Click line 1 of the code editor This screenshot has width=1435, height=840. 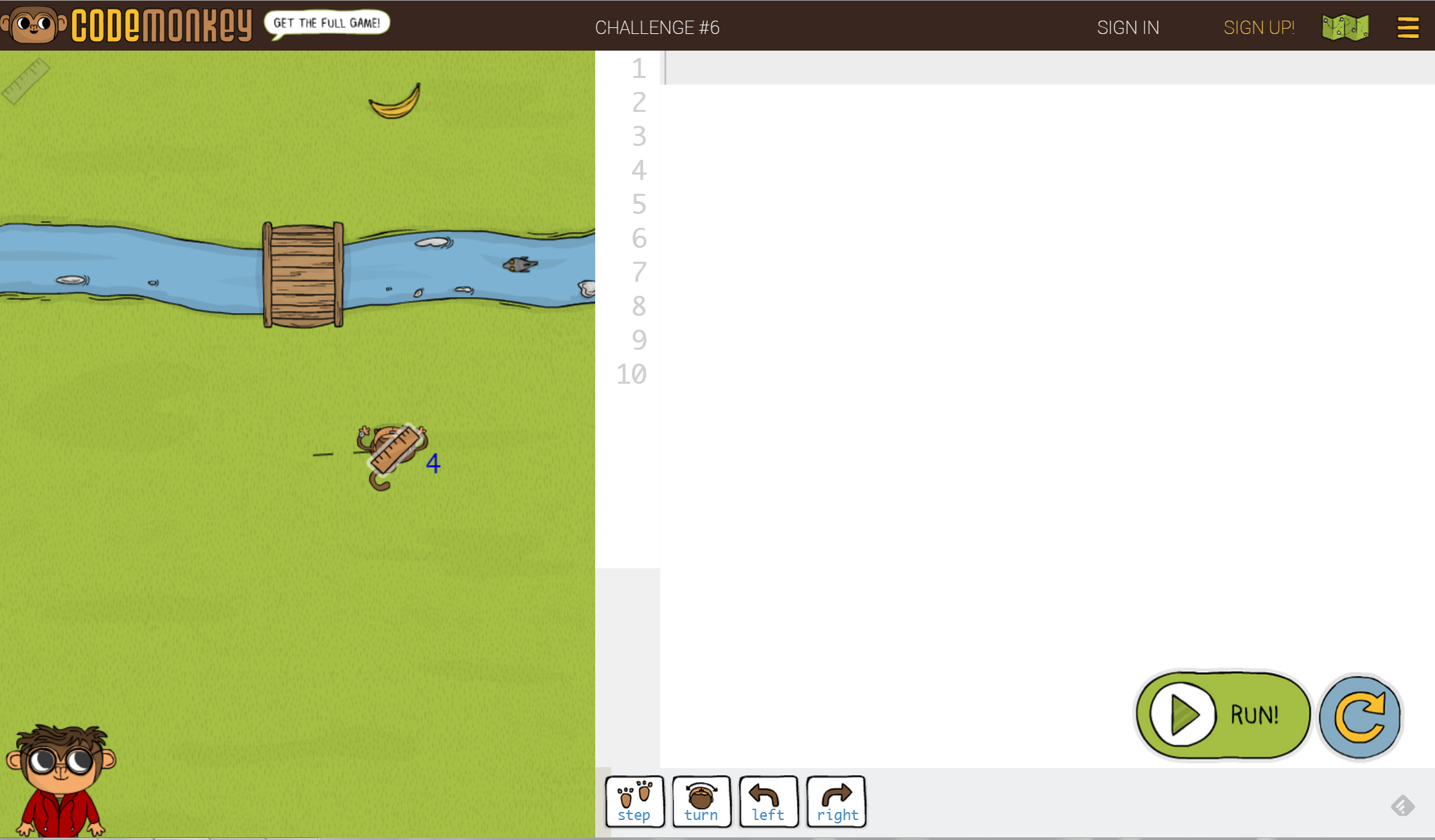pyautogui.click(x=1048, y=68)
